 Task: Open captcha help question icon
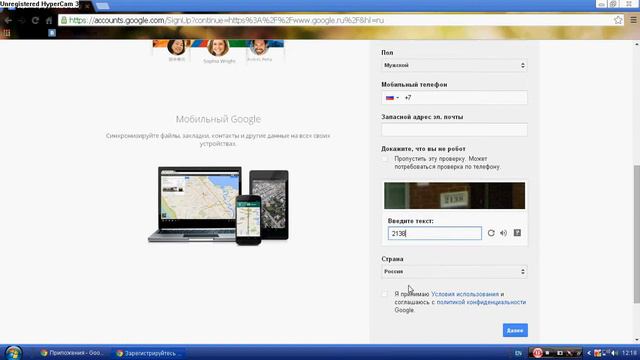(517, 233)
